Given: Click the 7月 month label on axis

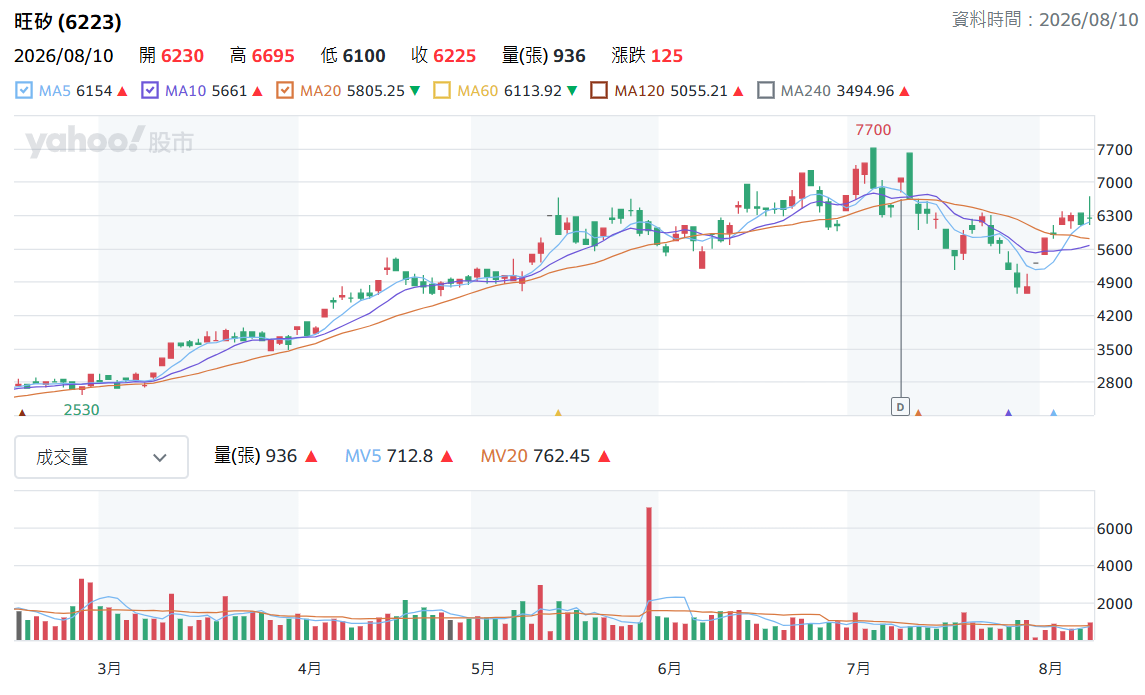Looking at the screenshot, I should pyautogui.click(x=859, y=668).
